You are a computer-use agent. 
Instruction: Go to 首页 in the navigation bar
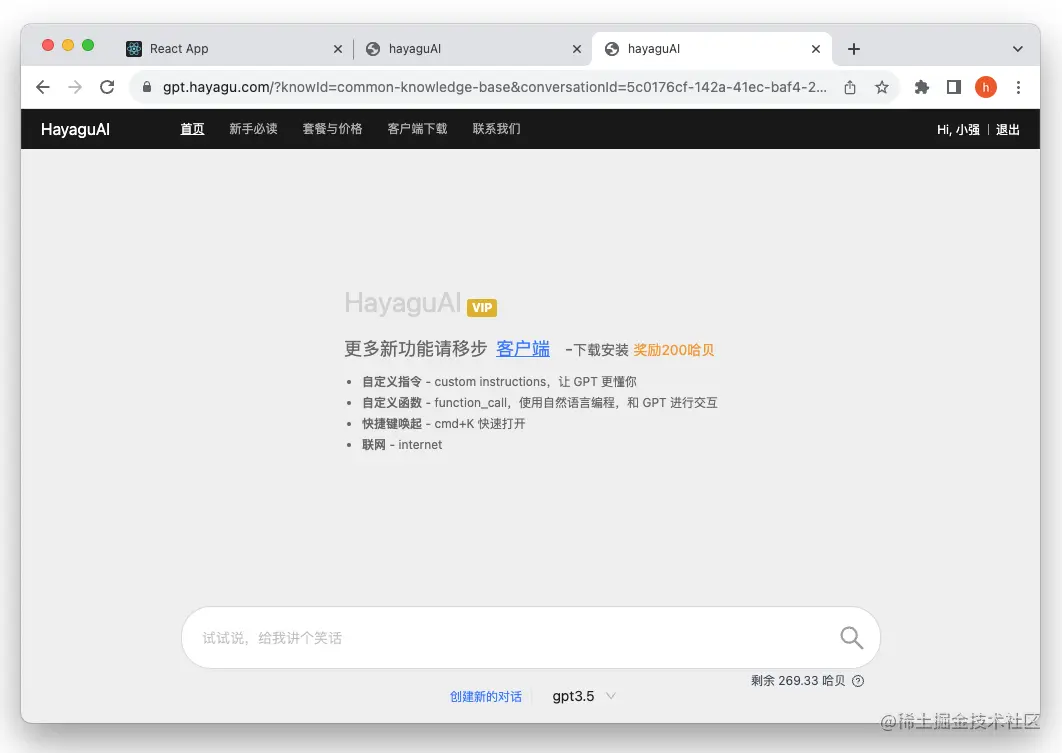192,129
